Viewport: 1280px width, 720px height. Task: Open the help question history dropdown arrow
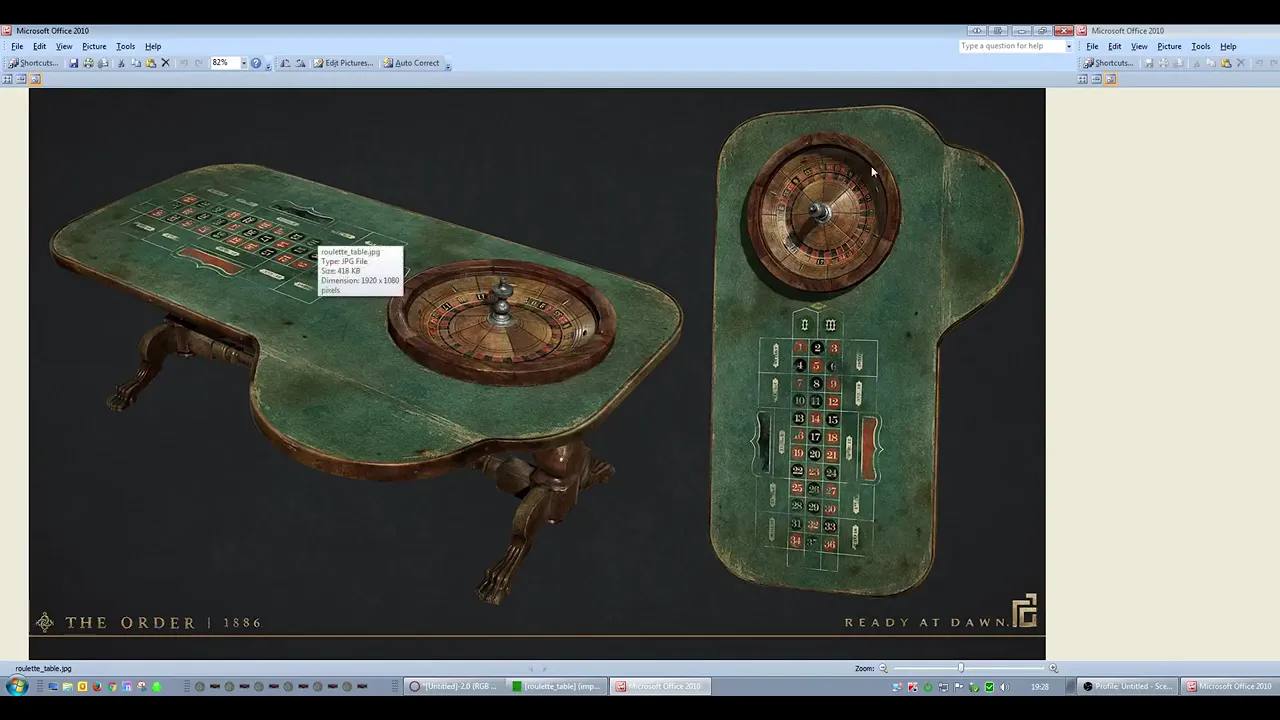(1069, 46)
